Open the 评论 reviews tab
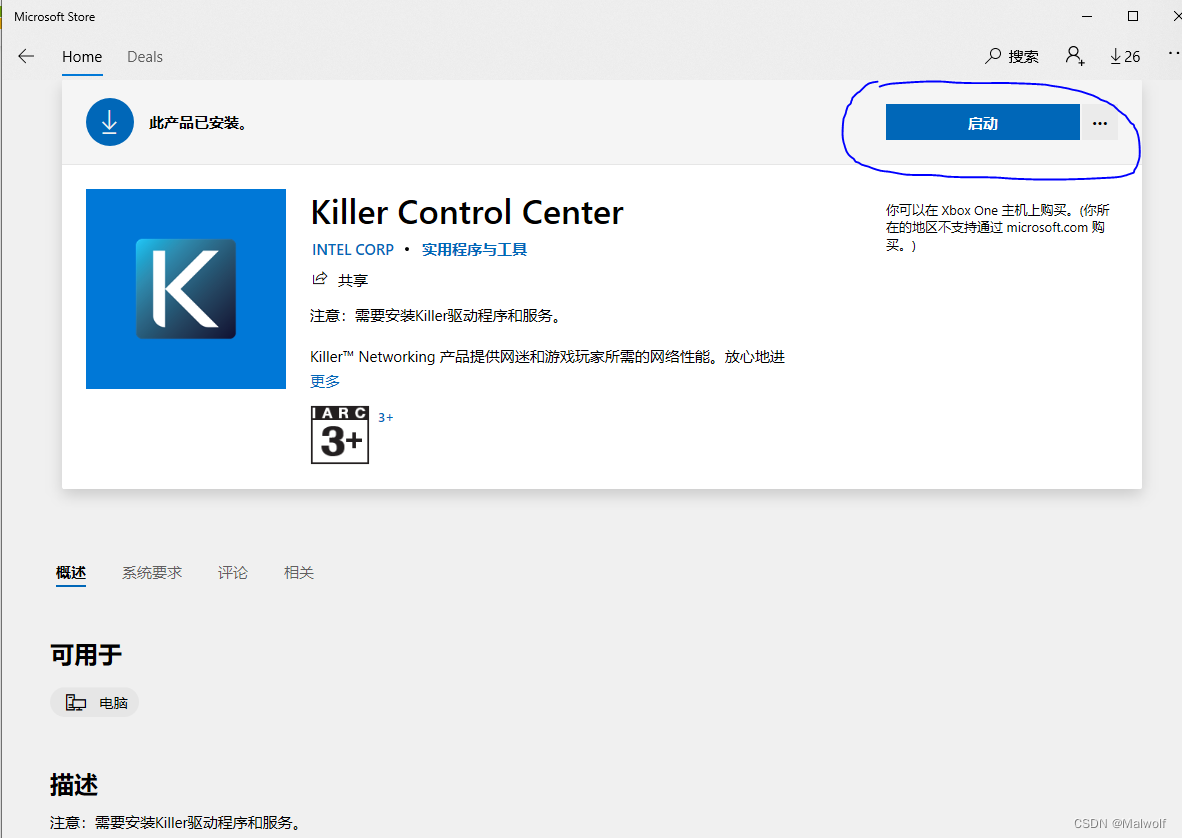The width and height of the screenshot is (1182, 838). 232,573
